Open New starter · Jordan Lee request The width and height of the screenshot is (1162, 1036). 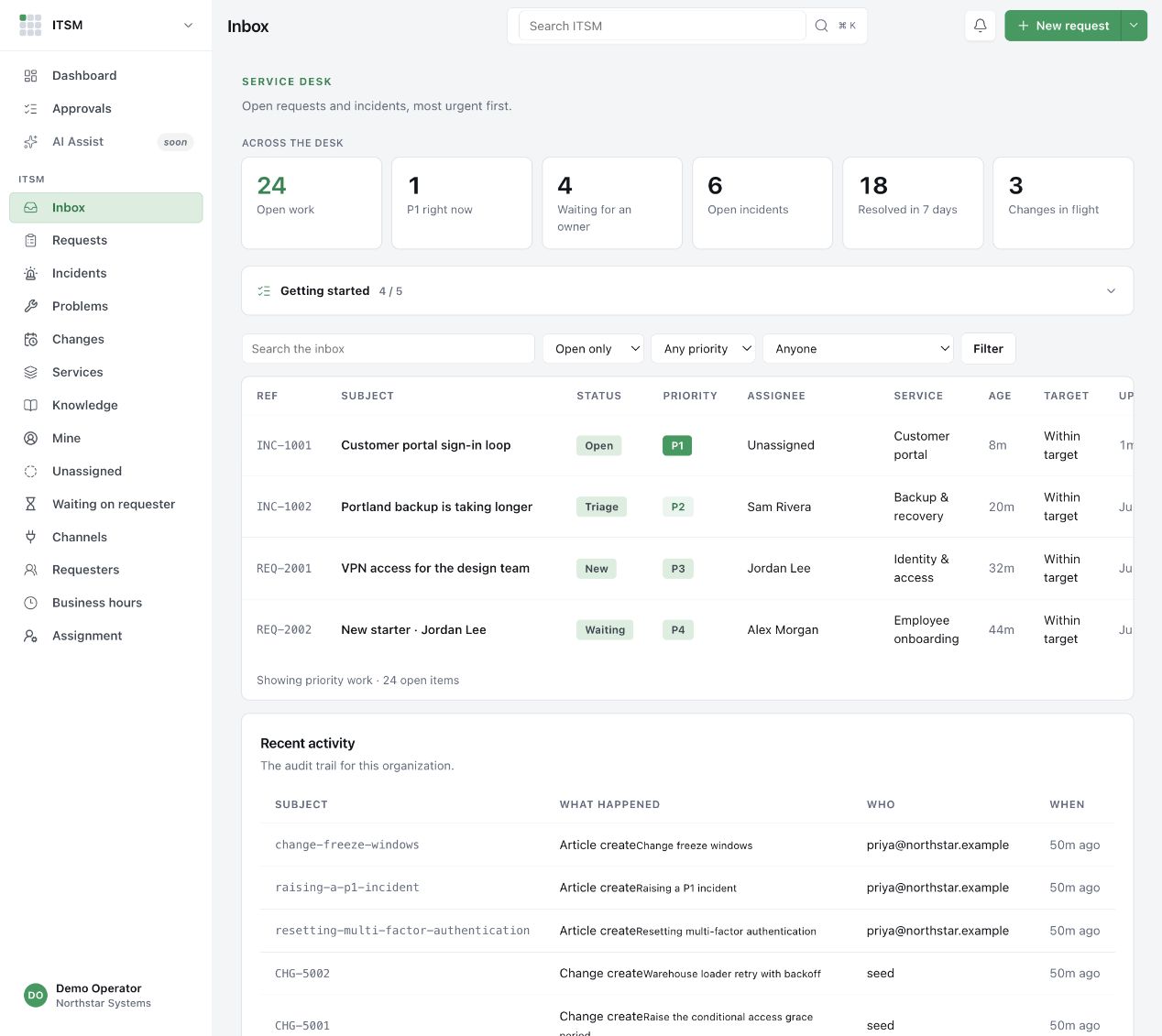pyautogui.click(x=413, y=629)
